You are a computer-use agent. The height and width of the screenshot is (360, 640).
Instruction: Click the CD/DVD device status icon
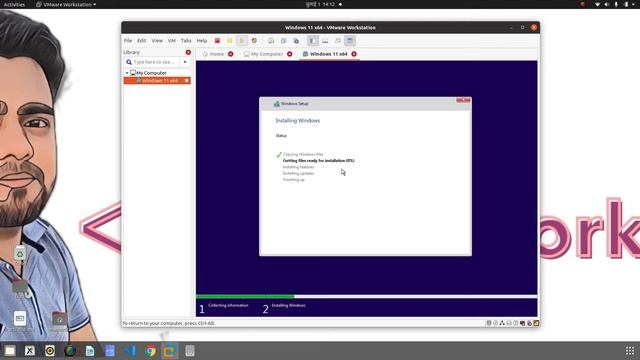coord(496,323)
